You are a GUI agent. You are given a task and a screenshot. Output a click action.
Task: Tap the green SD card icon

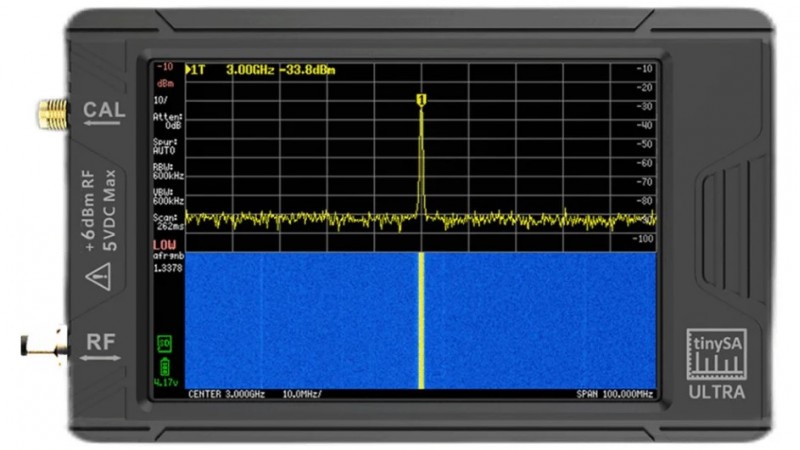pyautogui.click(x=165, y=344)
